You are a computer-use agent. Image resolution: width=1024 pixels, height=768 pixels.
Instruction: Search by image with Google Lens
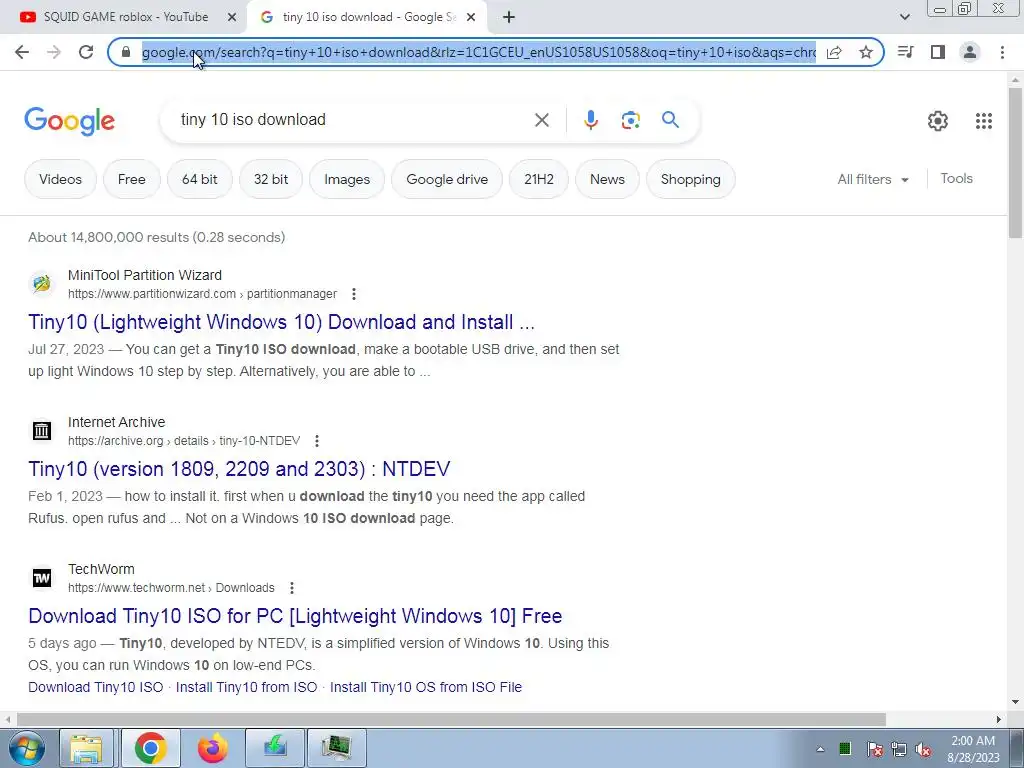pos(630,120)
